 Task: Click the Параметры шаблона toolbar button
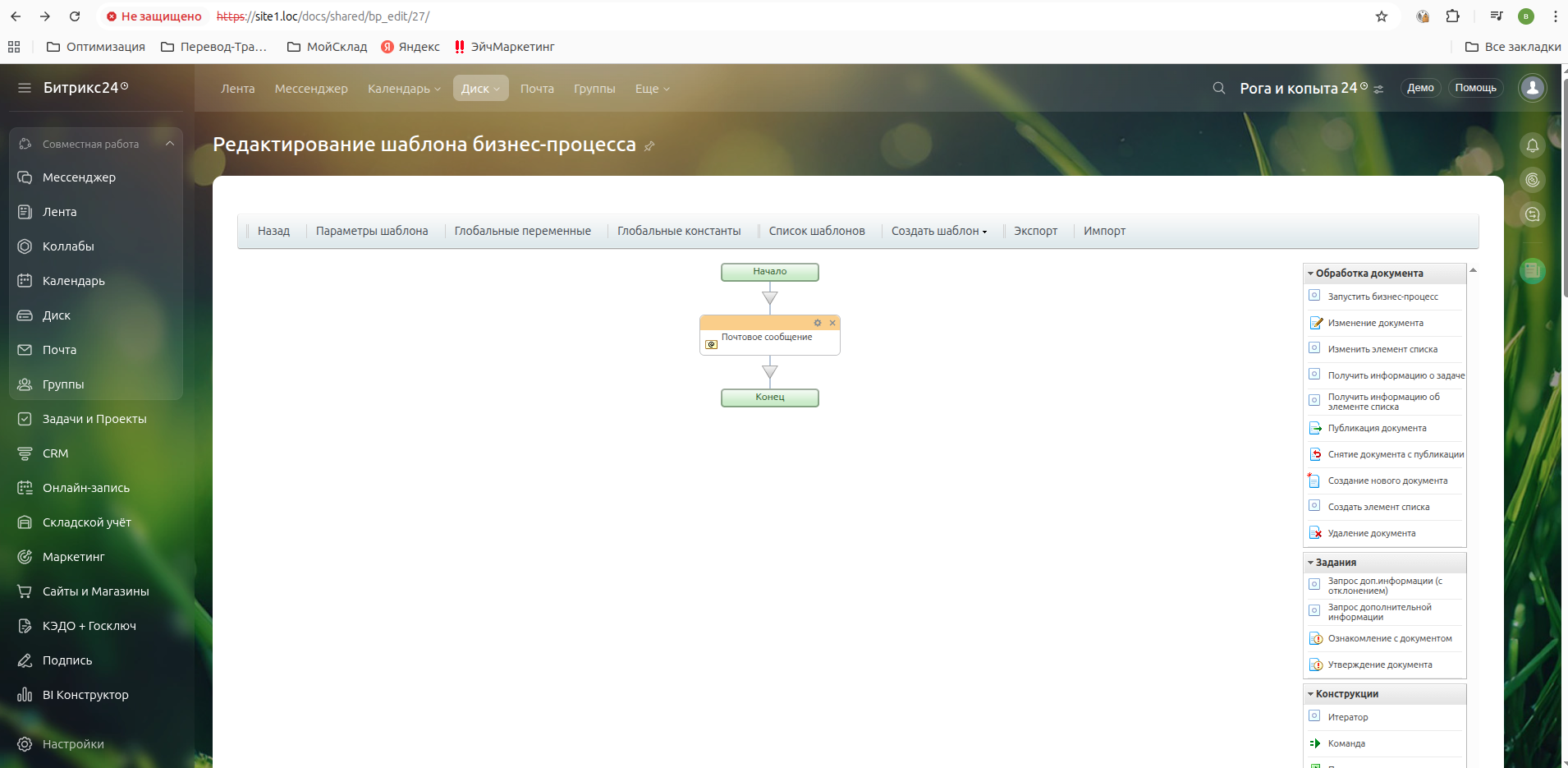click(372, 231)
